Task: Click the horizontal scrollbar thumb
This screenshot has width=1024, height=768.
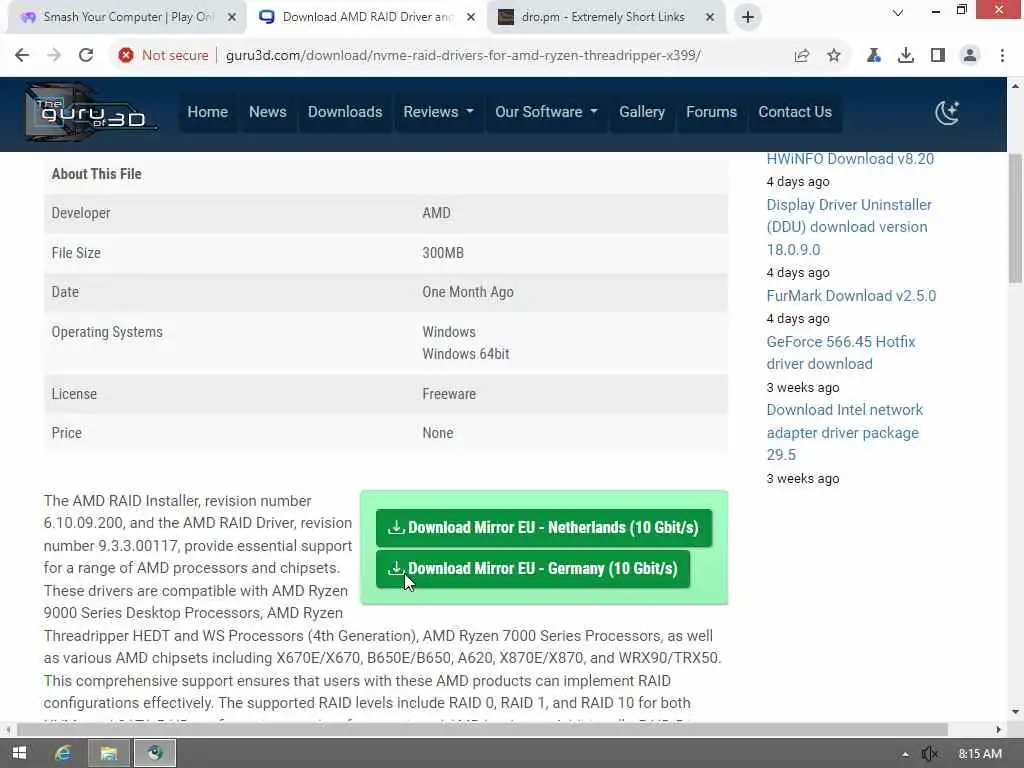Action: point(482,729)
